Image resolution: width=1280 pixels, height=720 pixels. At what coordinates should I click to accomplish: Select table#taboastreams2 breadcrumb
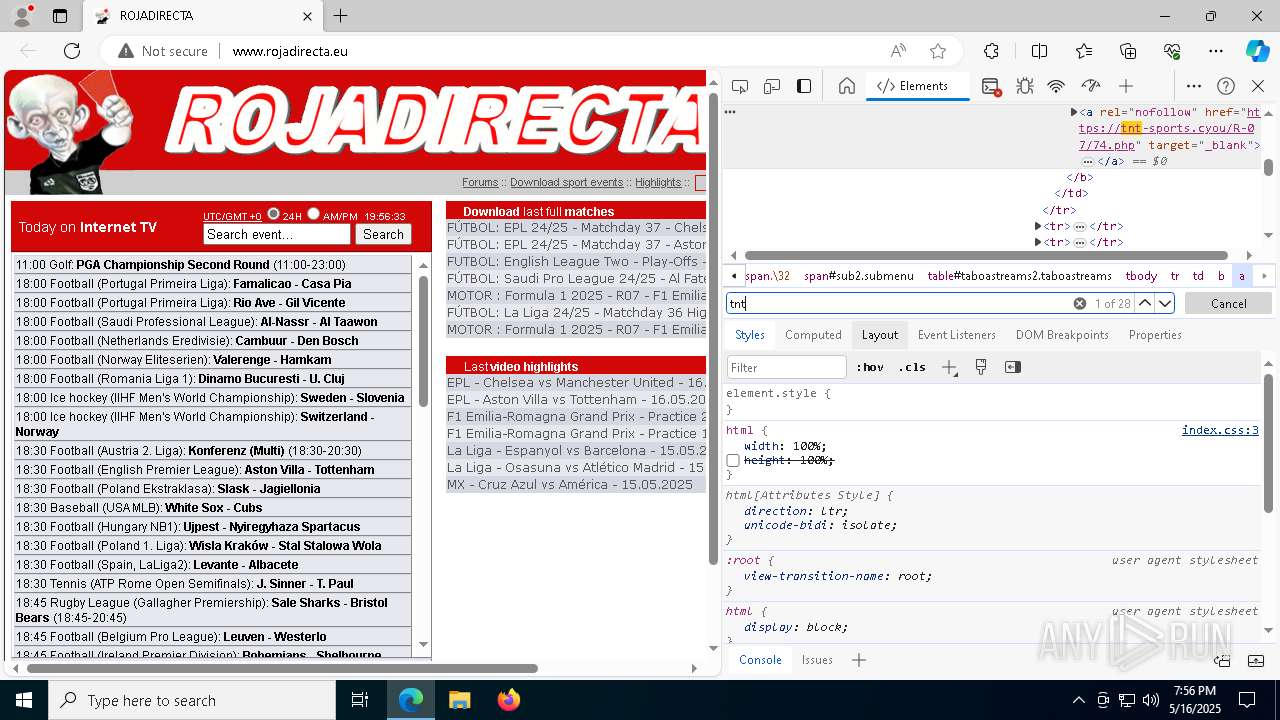pos(1019,276)
